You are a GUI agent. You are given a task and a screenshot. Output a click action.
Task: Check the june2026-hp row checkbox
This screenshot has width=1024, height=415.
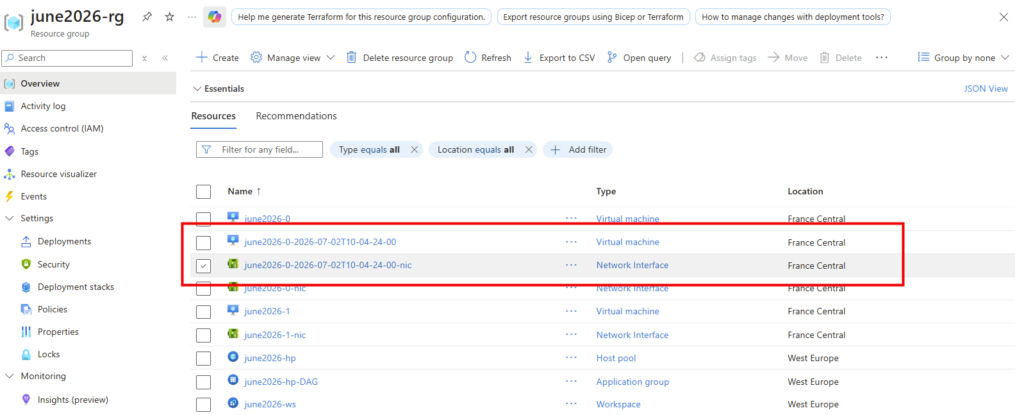point(204,358)
